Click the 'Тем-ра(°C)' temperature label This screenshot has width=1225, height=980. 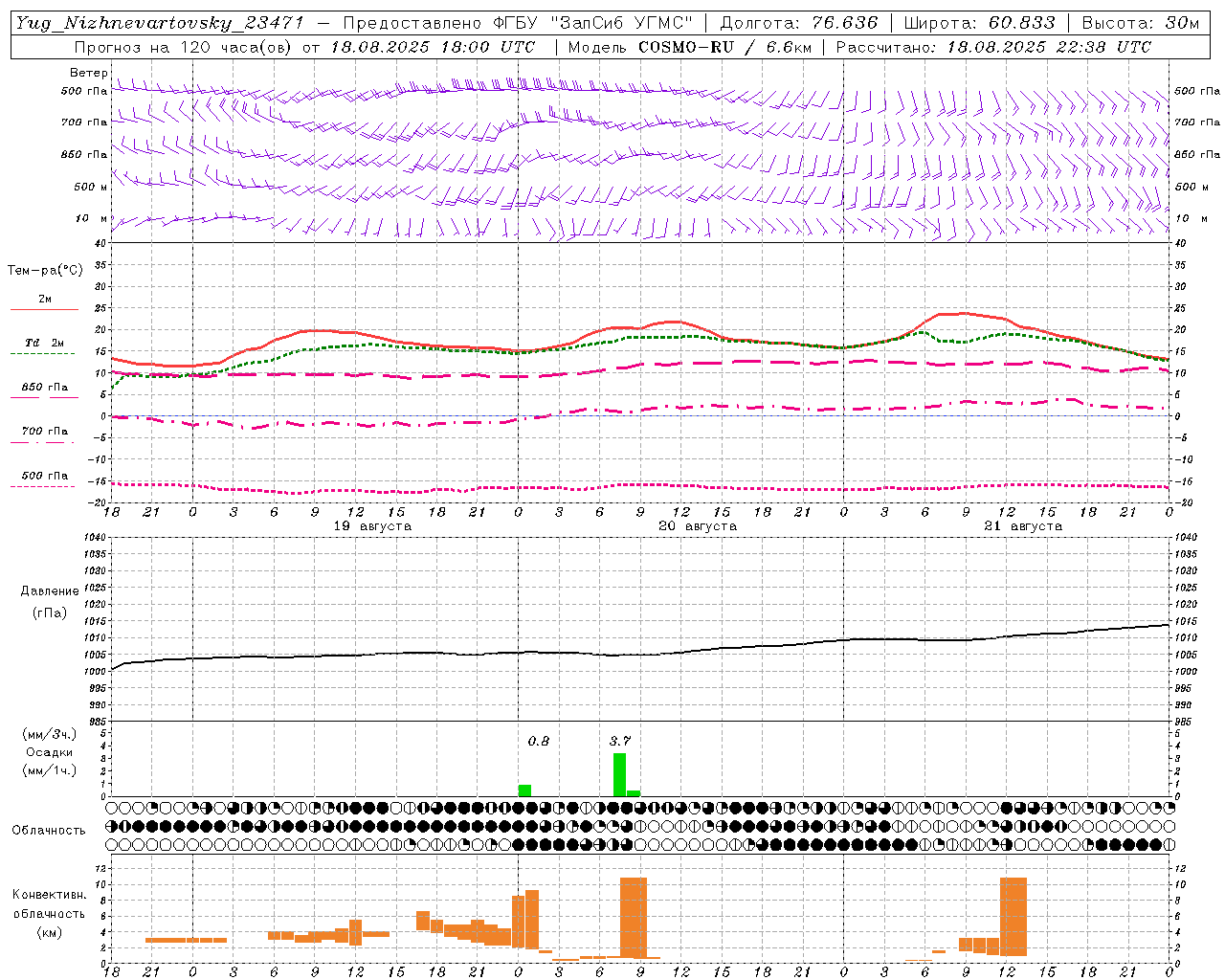pyautogui.click(x=45, y=270)
